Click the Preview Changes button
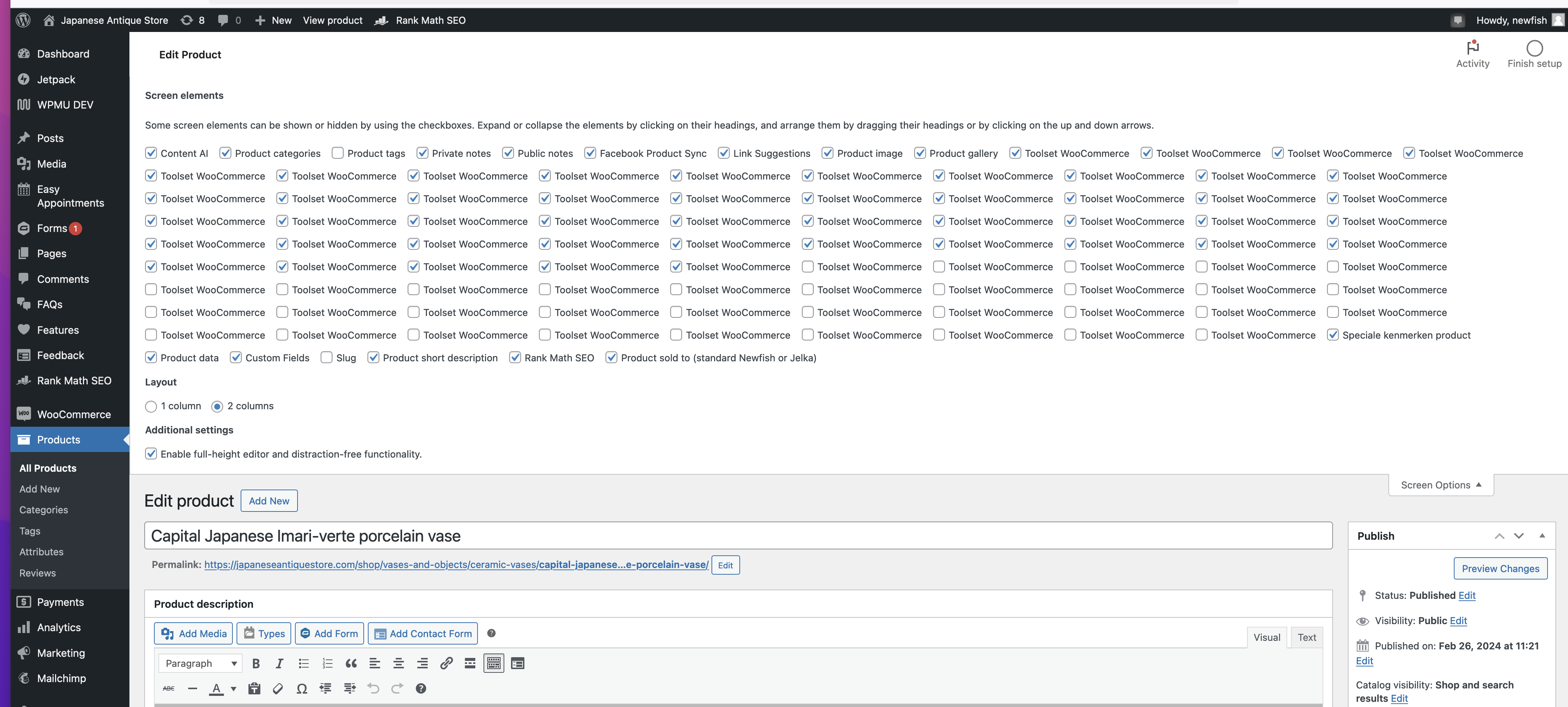1568x707 pixels. tap(1500, 568)
